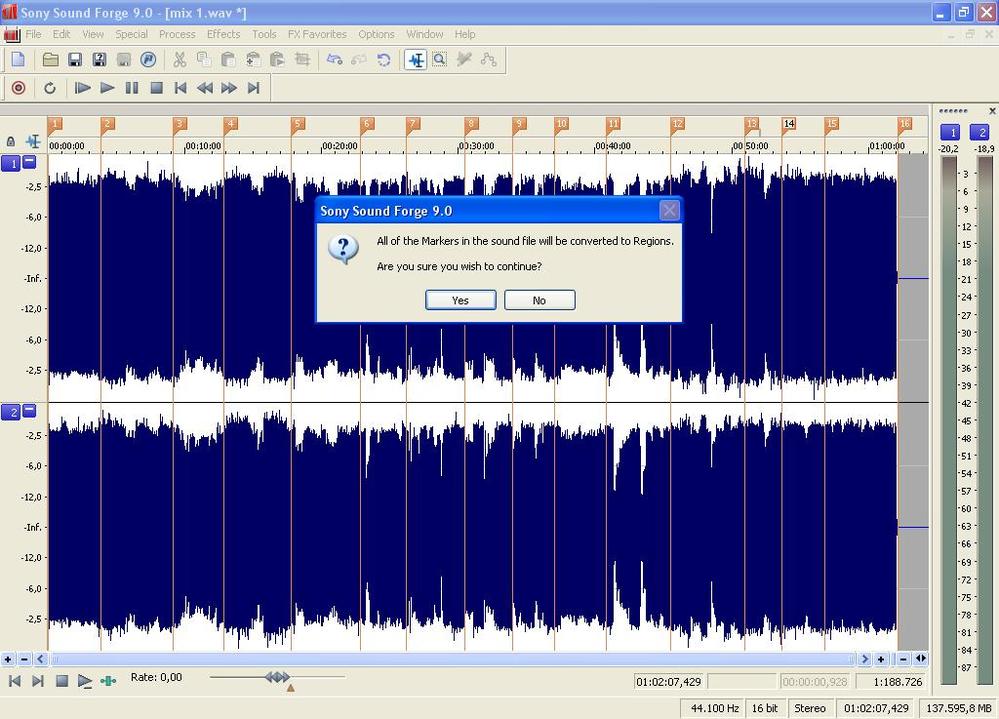Click sample rate 44.100 Hz in status bar
This screenshot has width=999, height=719.
click(715, 708)
